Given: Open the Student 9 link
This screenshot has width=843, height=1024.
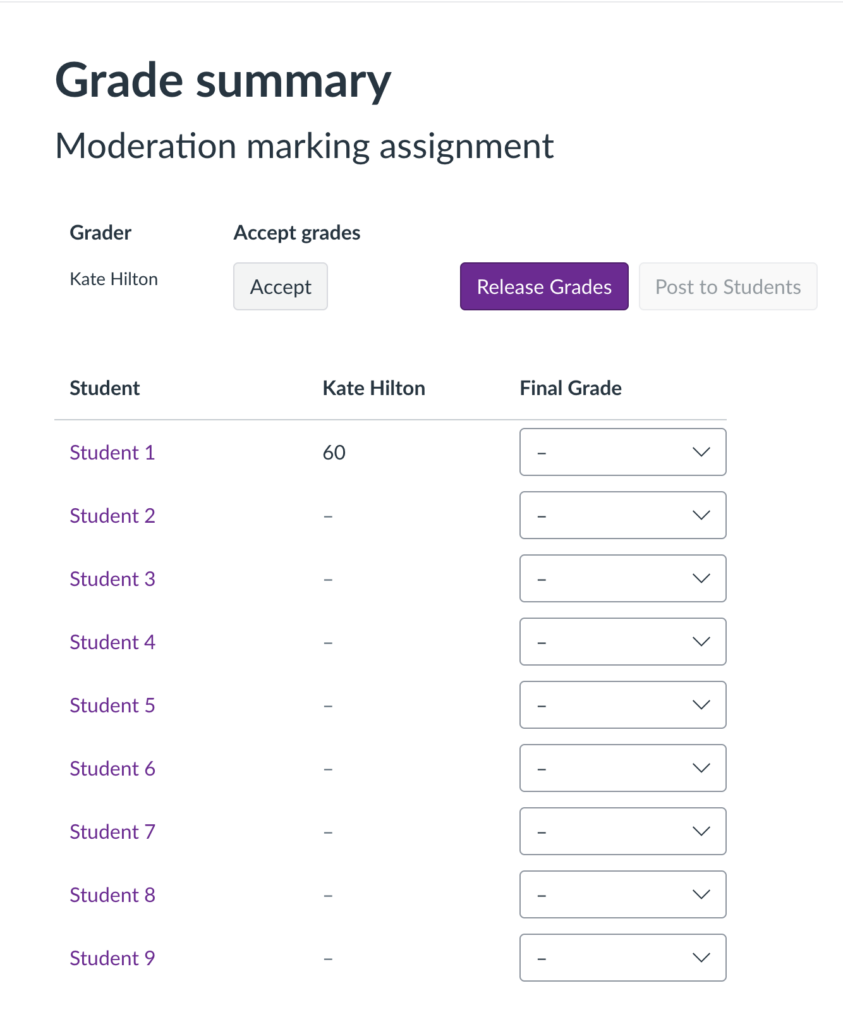Looking at the screenshot, I should (x=112, y=957).
